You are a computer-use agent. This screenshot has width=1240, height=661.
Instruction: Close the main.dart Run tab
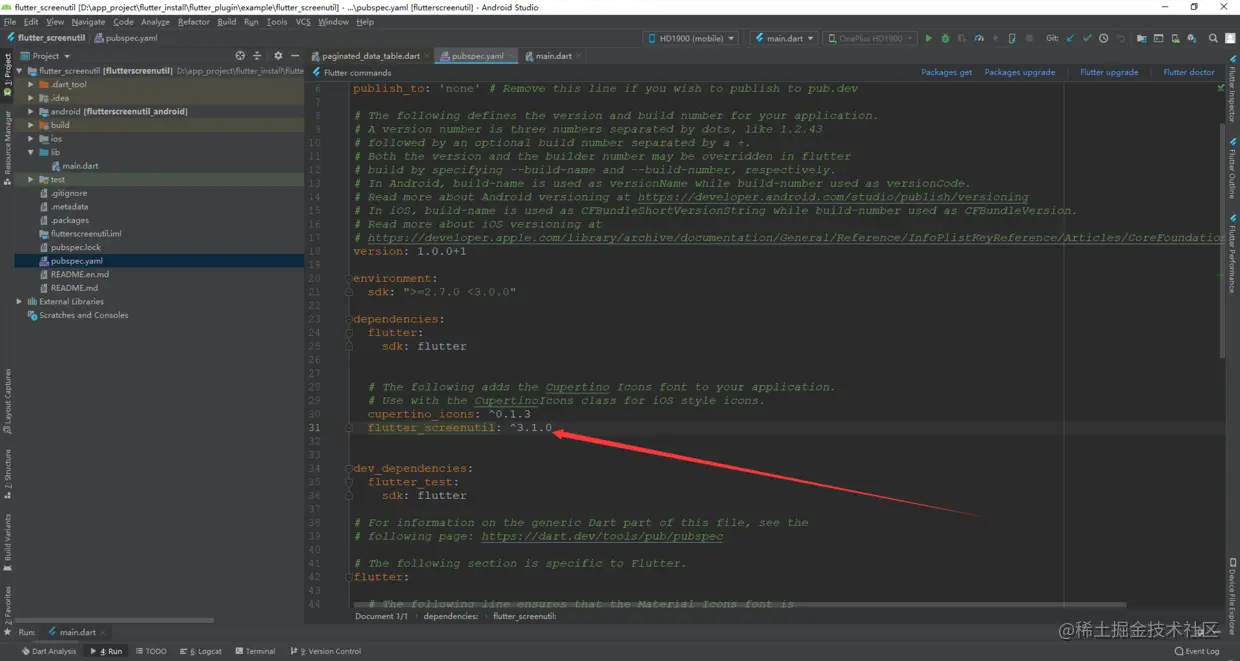point(104,632)
